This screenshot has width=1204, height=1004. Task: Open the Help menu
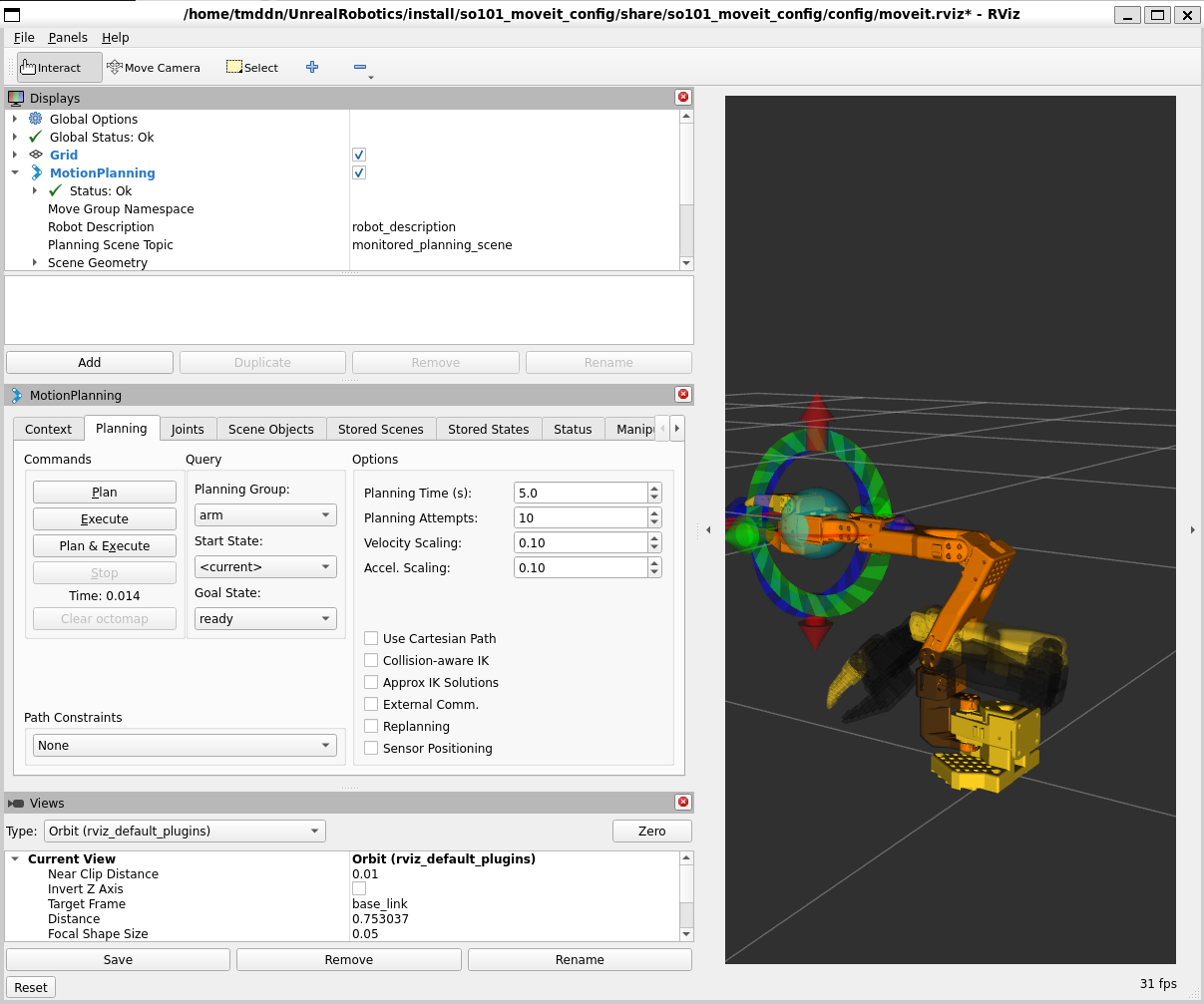click(x=116, y=37)
